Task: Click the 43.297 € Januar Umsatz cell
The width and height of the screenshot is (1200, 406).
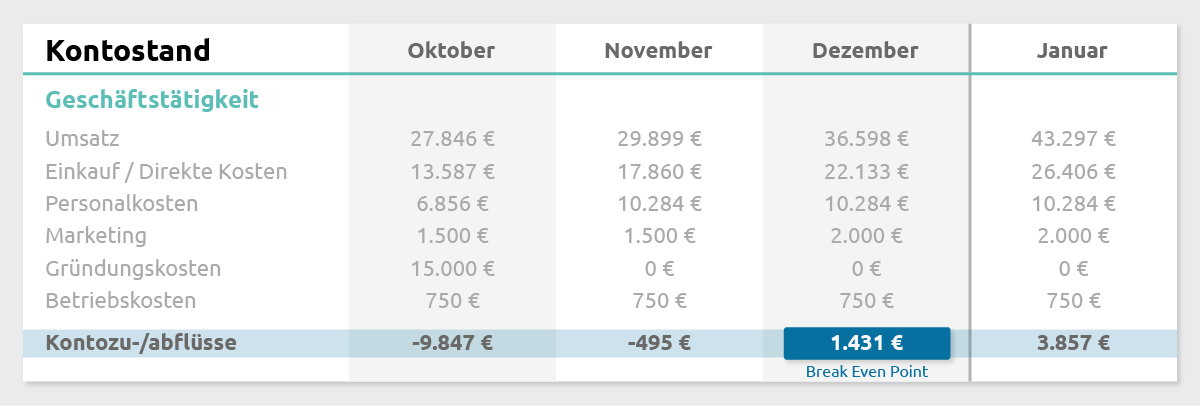Action: pyautogui.click(x=1073, y=139)
